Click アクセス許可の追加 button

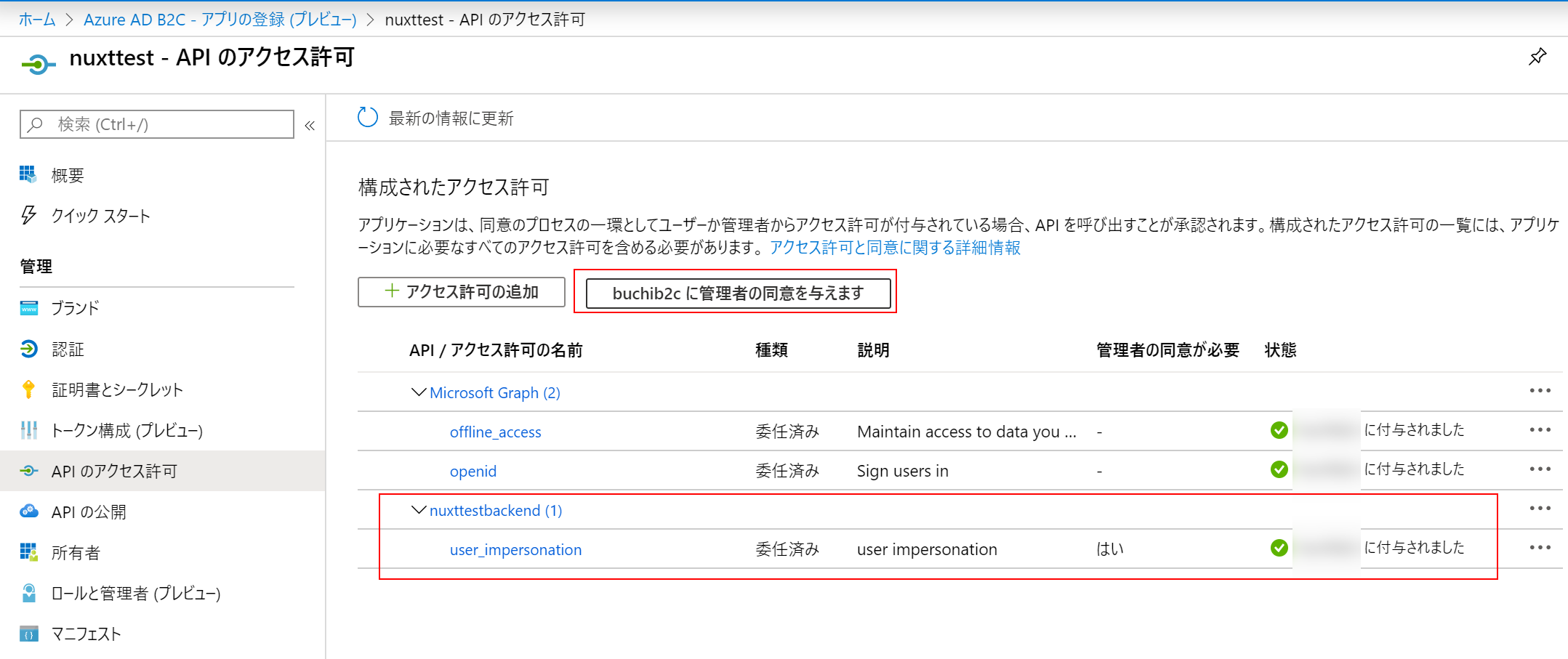(462, 292)
